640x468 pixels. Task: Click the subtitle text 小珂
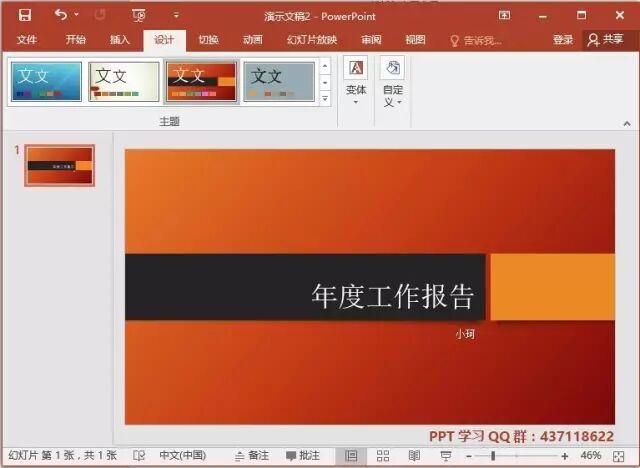pyautogui.click(x=465, y=334)
